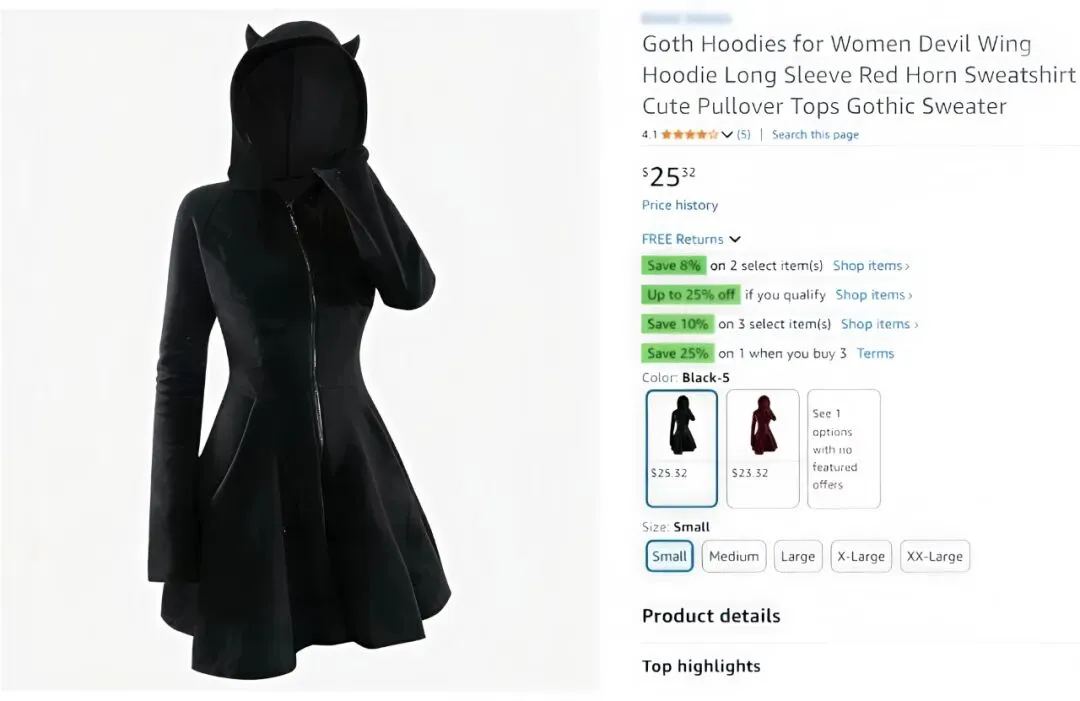Choose size Large
Viewport: 1080px width, 701px height.
[x=798, y=556]
